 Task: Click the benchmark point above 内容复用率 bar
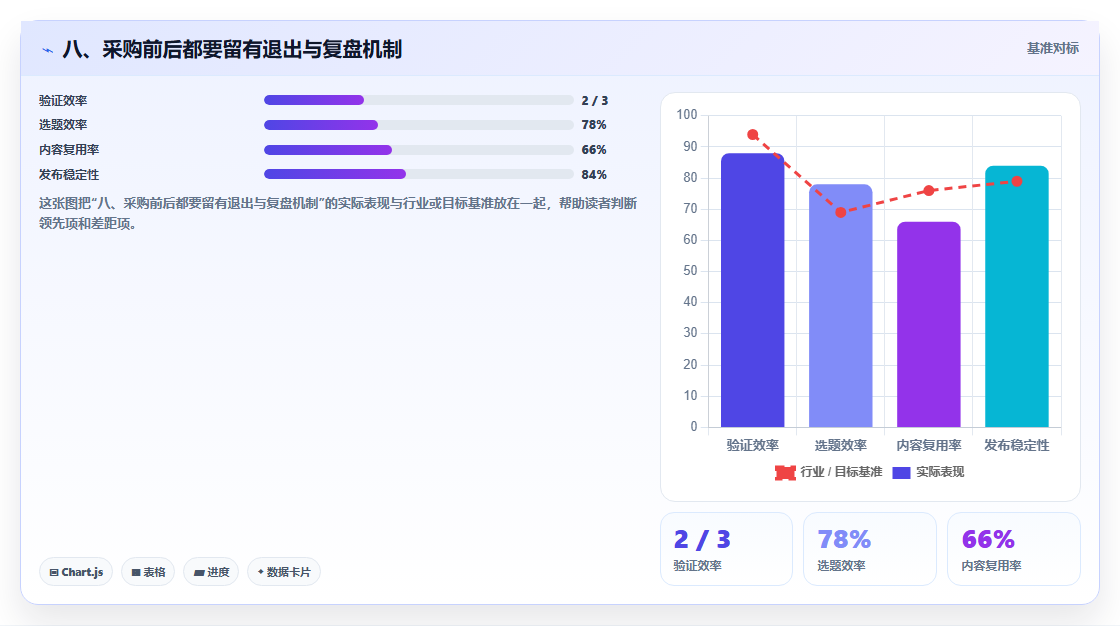929,191
